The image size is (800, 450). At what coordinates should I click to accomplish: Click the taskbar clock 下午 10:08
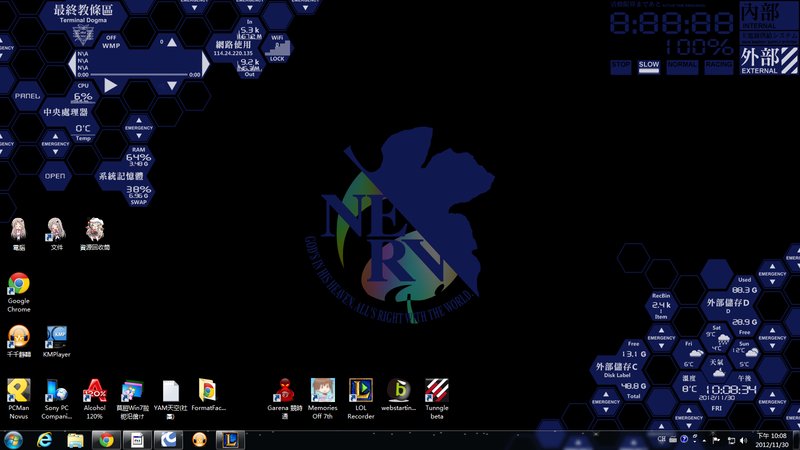[x=771, y=440]
